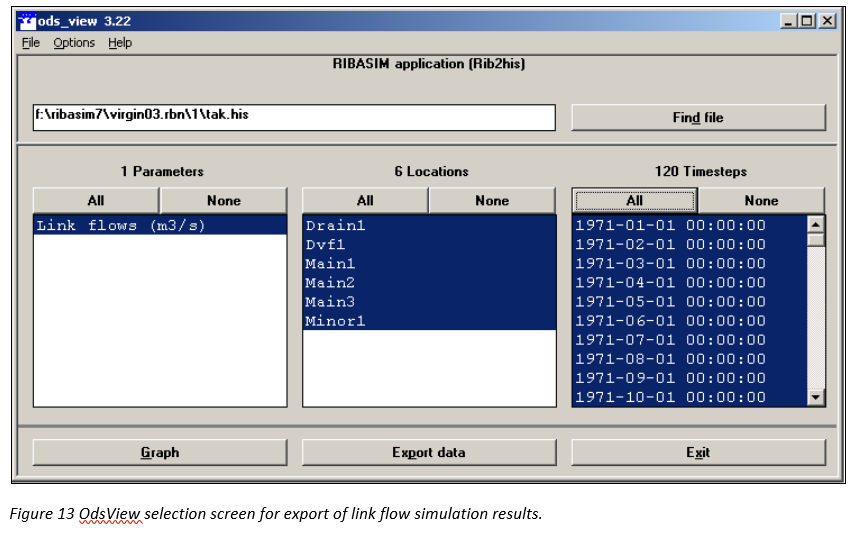Select Main2 location
858x534 pixels.
coord(430,283)
